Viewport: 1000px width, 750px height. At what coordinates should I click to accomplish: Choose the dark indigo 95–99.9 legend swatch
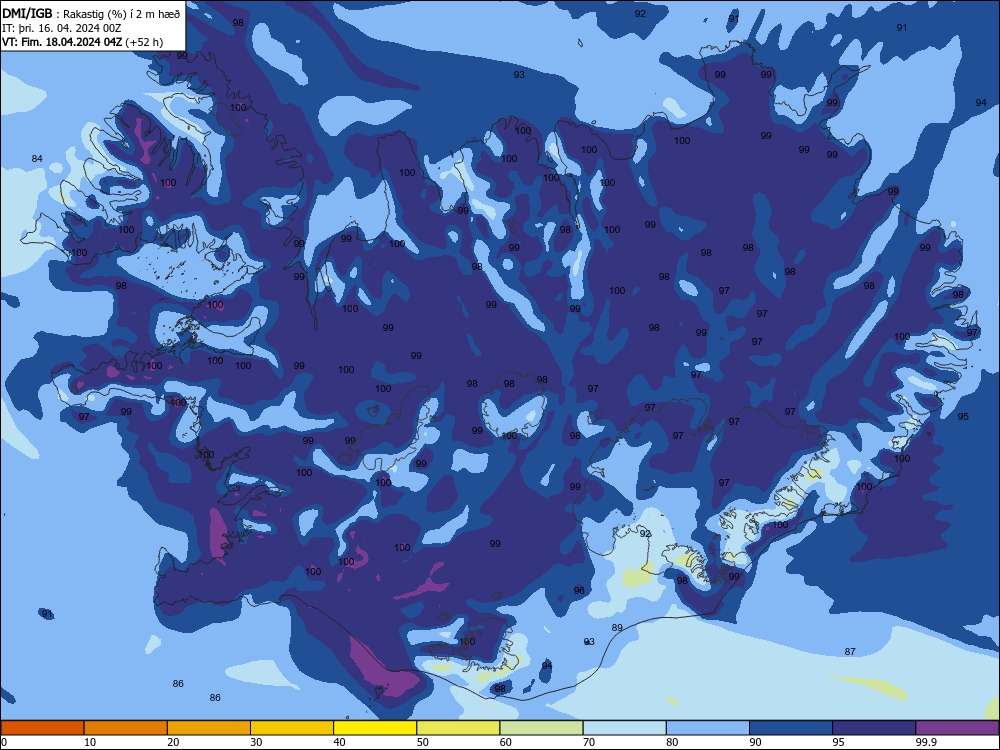tap(874, 728)
